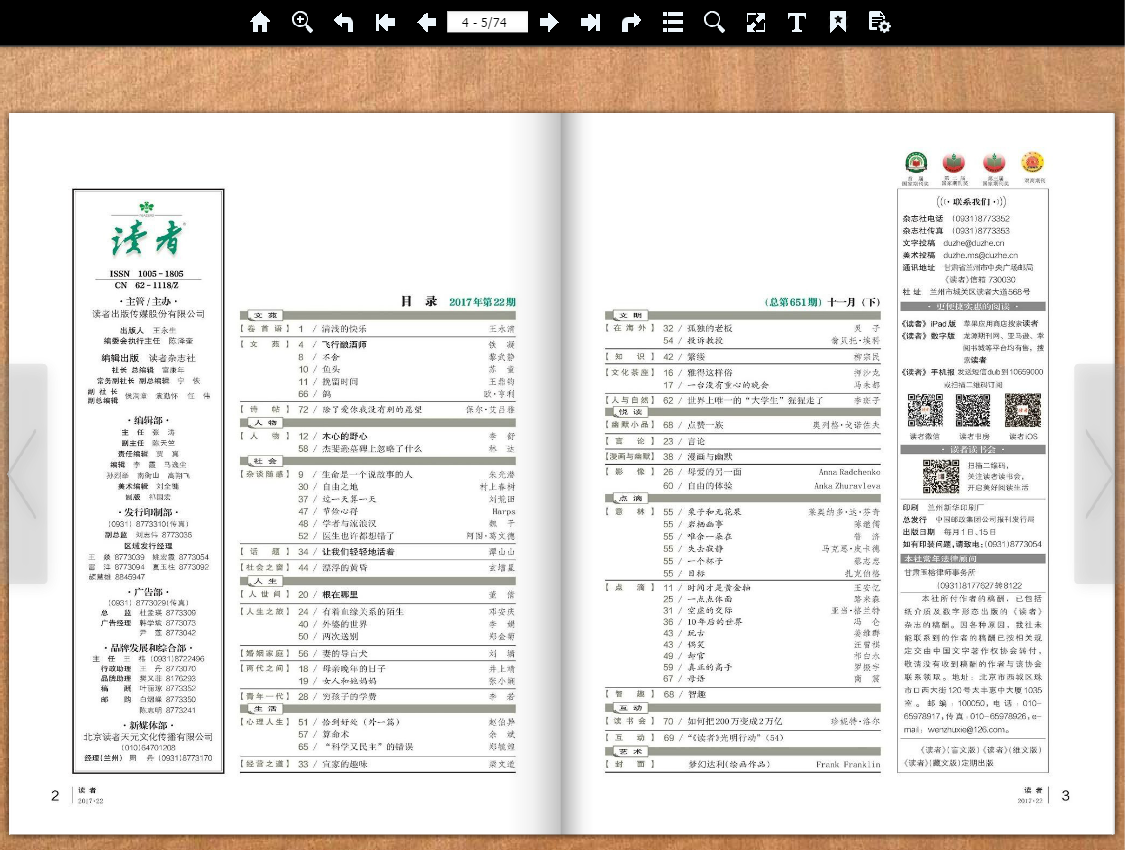This screenshot has height=850, width=1125.
Task: Click contents entry 根在哪里
Action: coord(339,595)
